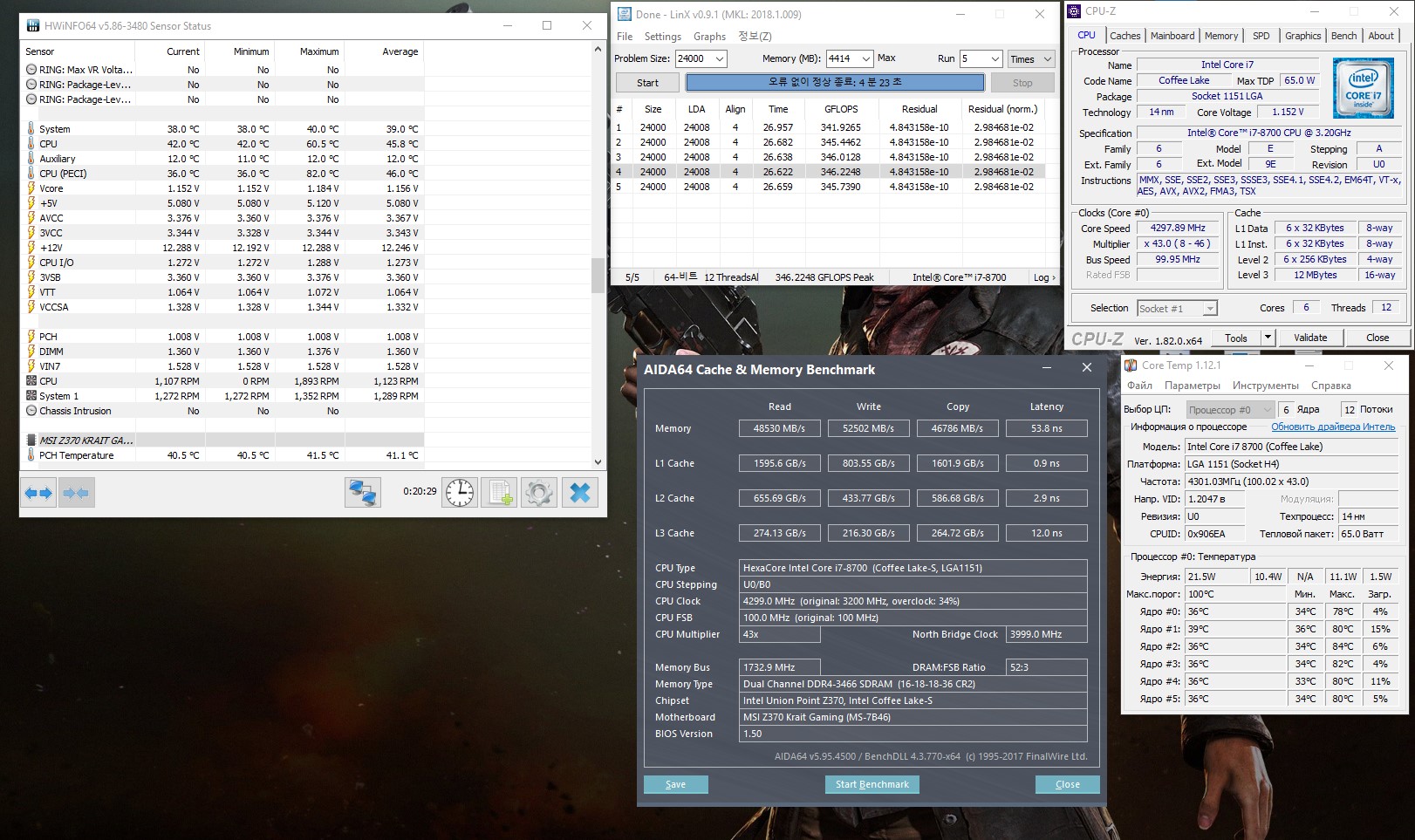Open the Settings menu in LinX
The image size is (1415, 840).
pyautogui.click(x=663, y=37)
